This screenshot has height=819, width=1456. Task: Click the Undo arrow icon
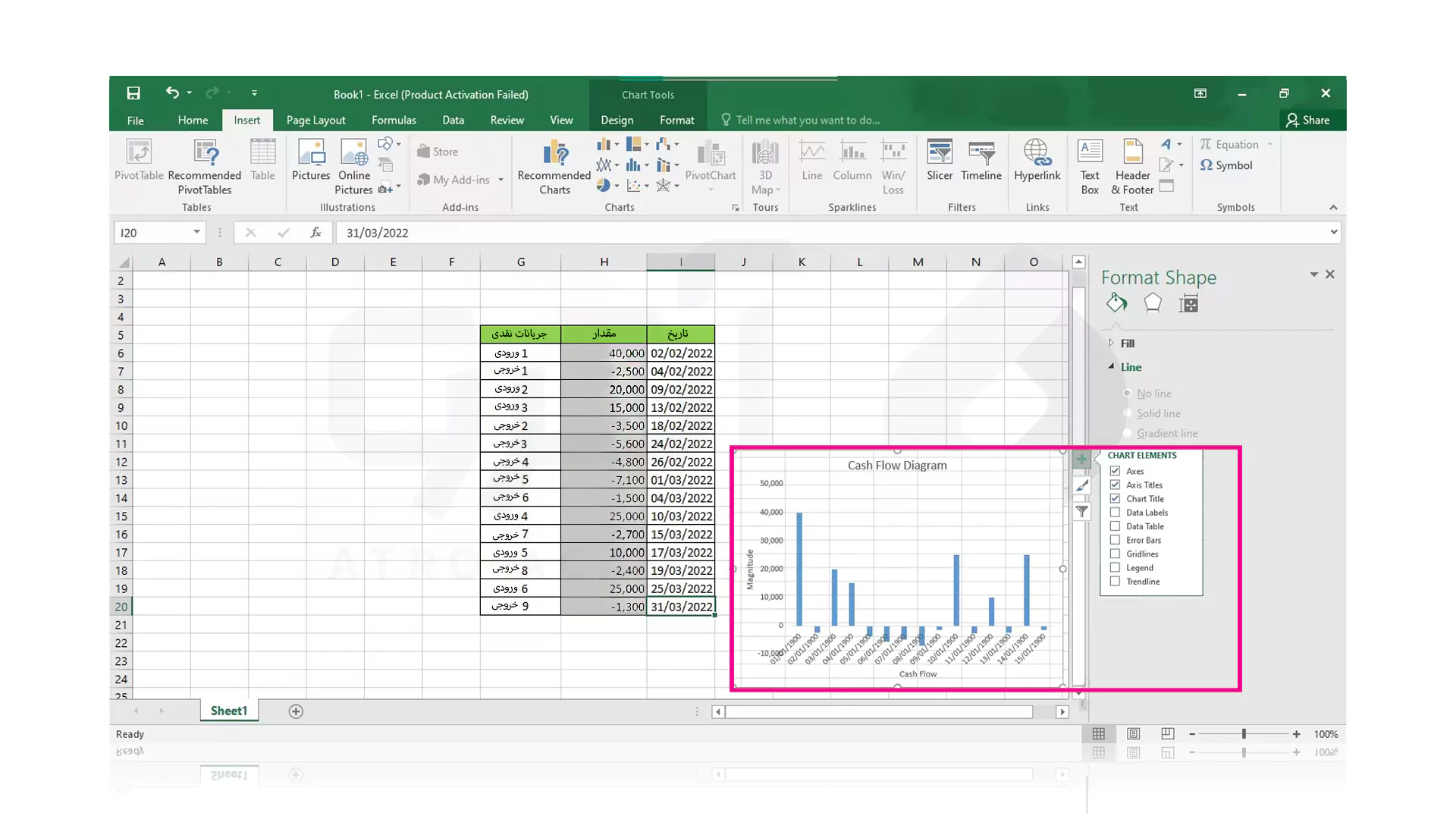pyautogui.click(x=172, y=93)
